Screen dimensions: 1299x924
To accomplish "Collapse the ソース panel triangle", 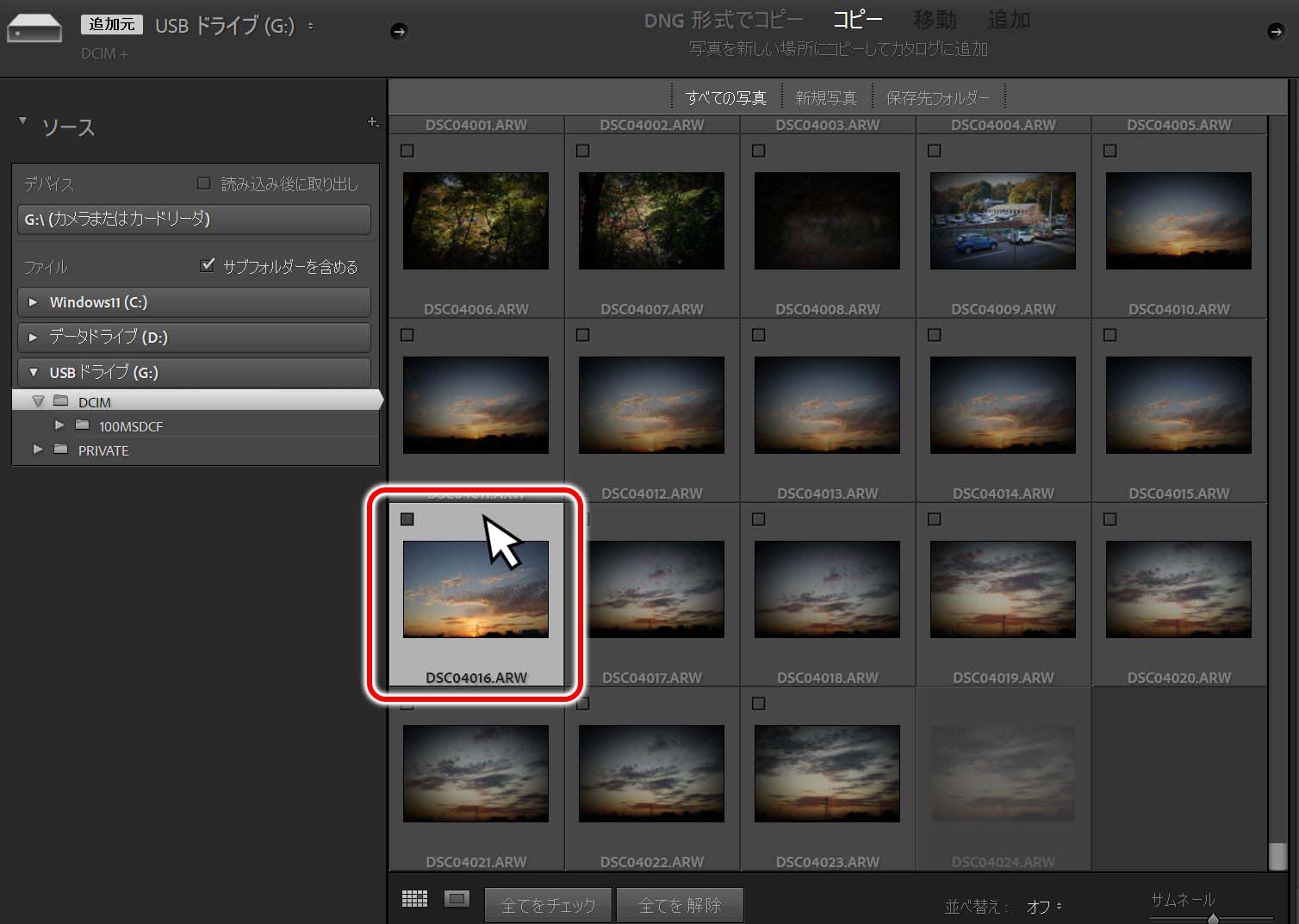I will coord(23,121).
